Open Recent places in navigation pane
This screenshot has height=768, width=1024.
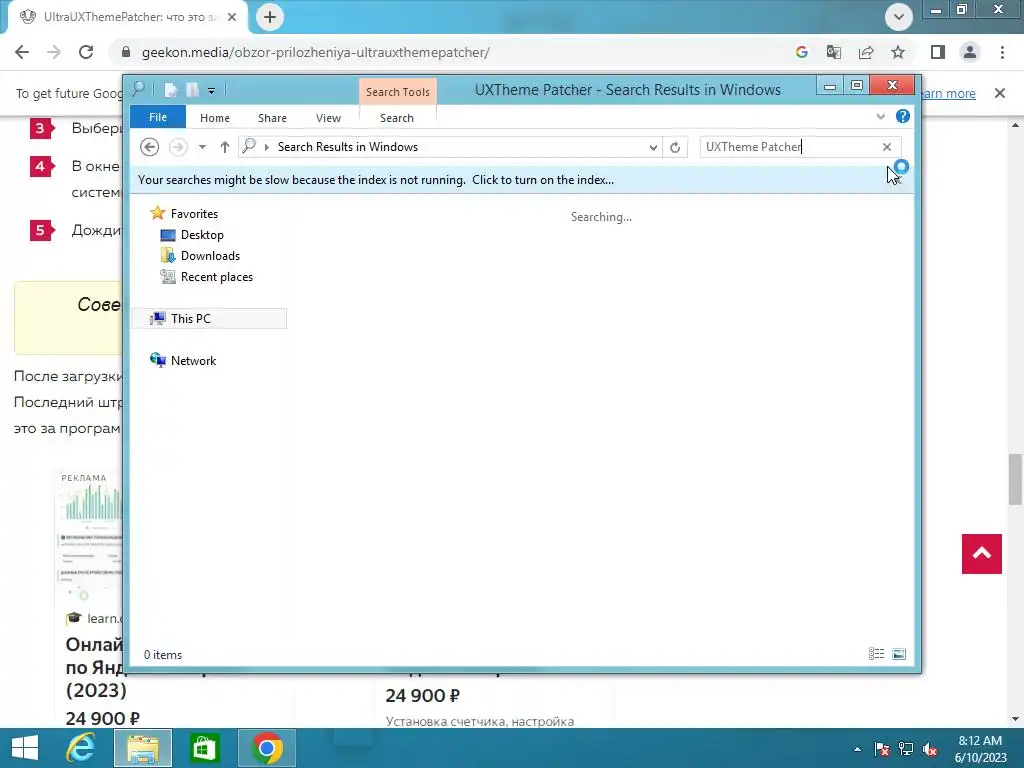(x=217, y=277)
